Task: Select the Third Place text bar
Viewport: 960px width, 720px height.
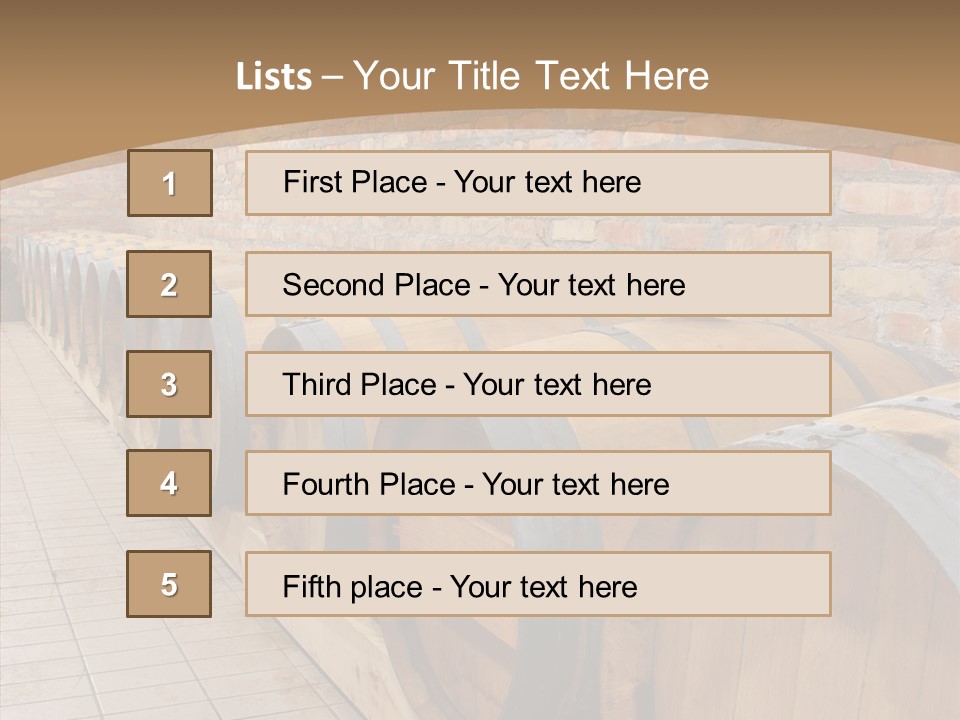Action: tap(538, 384)
